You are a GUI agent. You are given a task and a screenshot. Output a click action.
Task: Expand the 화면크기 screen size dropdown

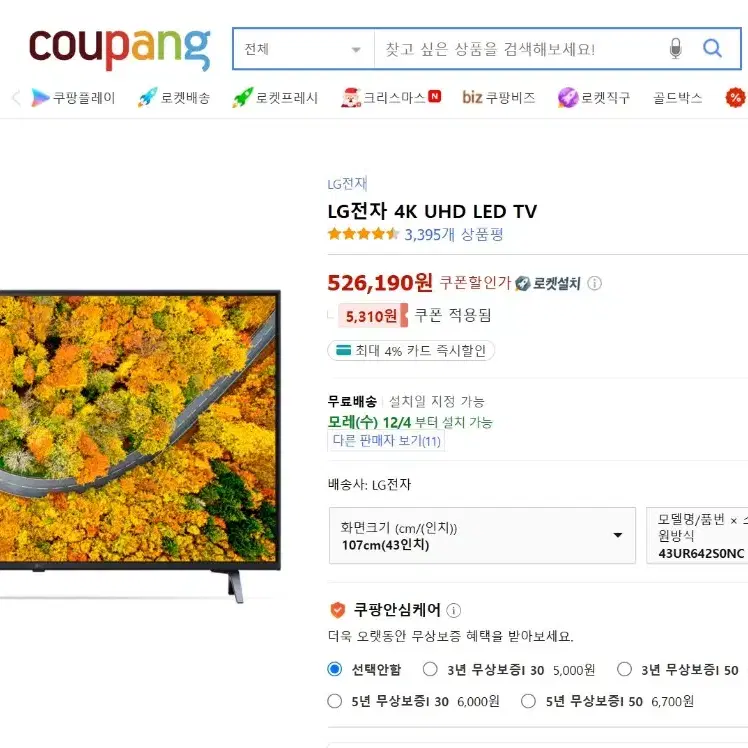tap(482, 536)
